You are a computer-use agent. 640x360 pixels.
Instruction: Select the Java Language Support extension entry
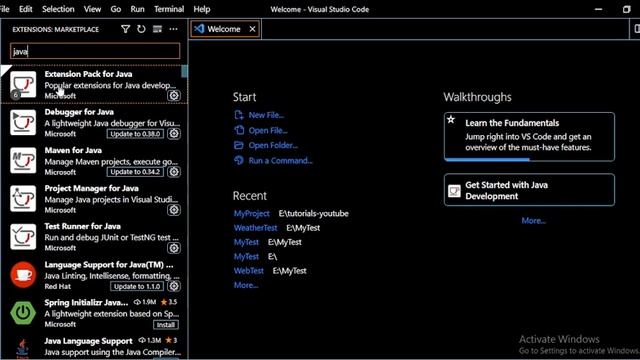coord(94,348)
